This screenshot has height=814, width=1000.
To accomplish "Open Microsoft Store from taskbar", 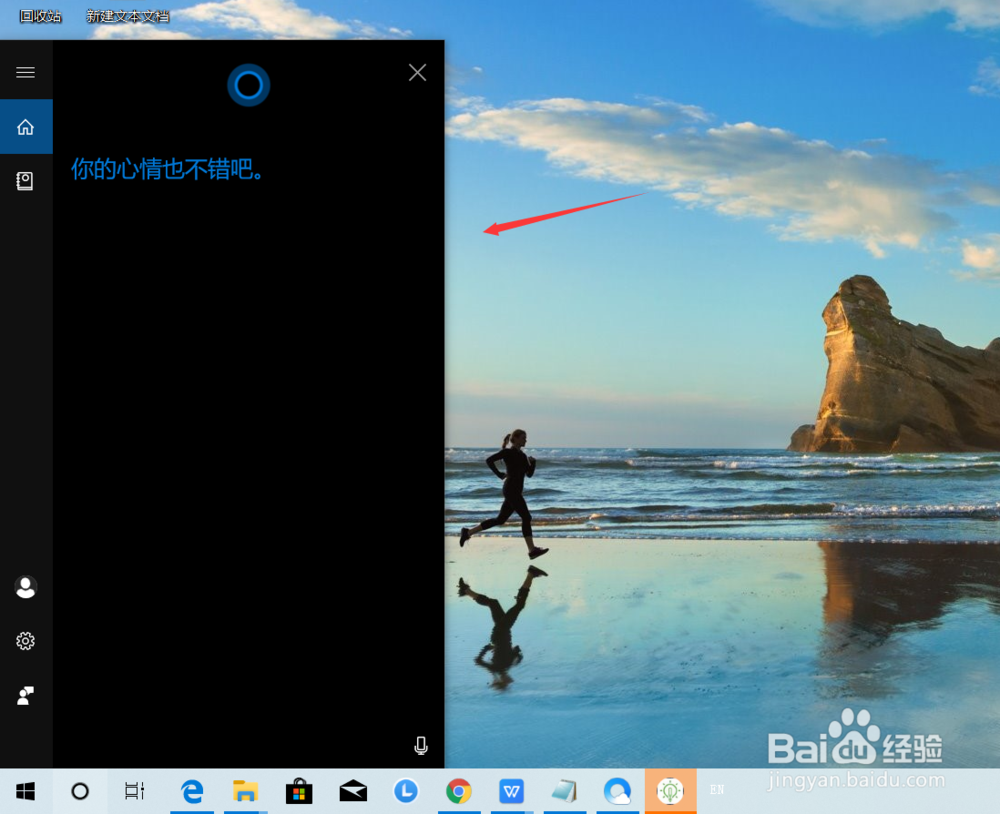I will (299, 791).
